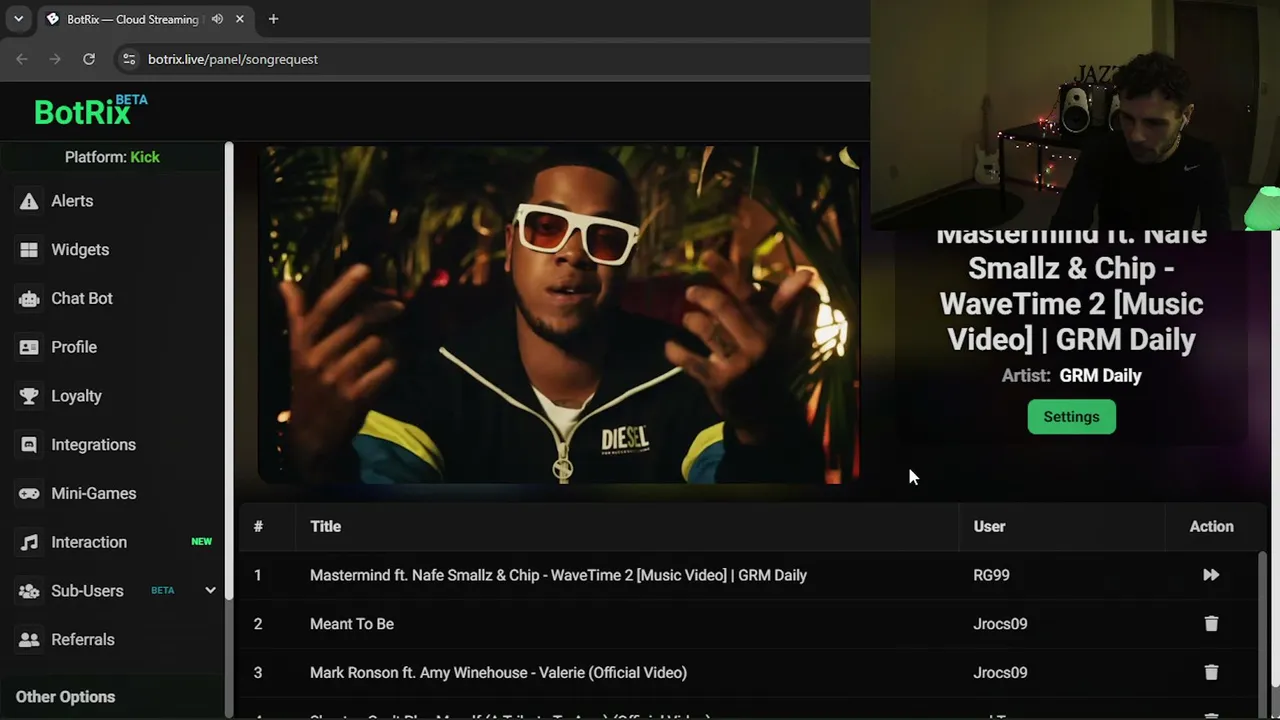Click the music video player thumbnail
This screenshot has height=720, width=1280.
[x=558, y=314]
